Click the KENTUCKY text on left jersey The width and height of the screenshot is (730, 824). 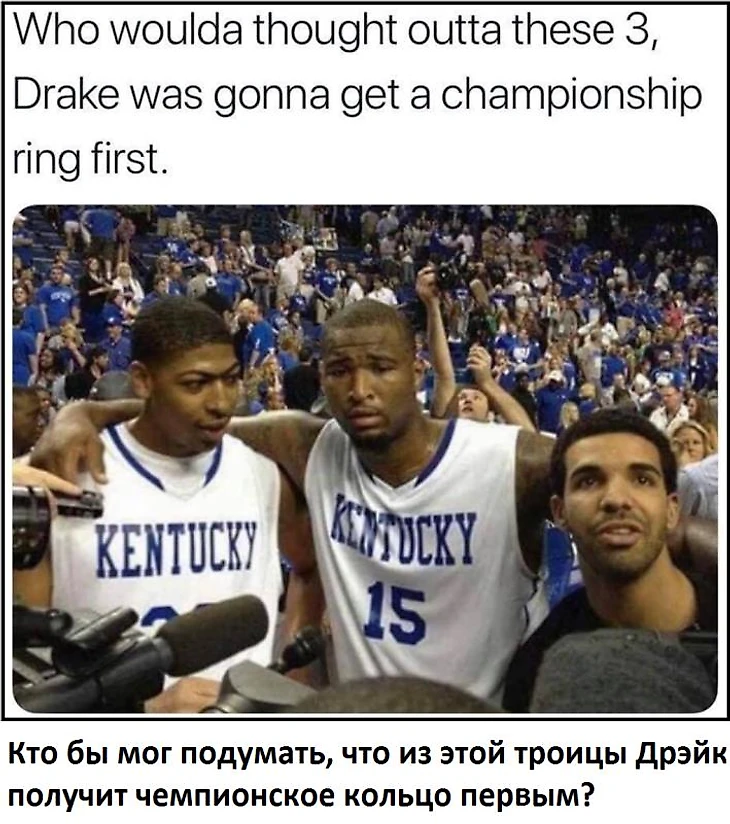coord(176,549)
